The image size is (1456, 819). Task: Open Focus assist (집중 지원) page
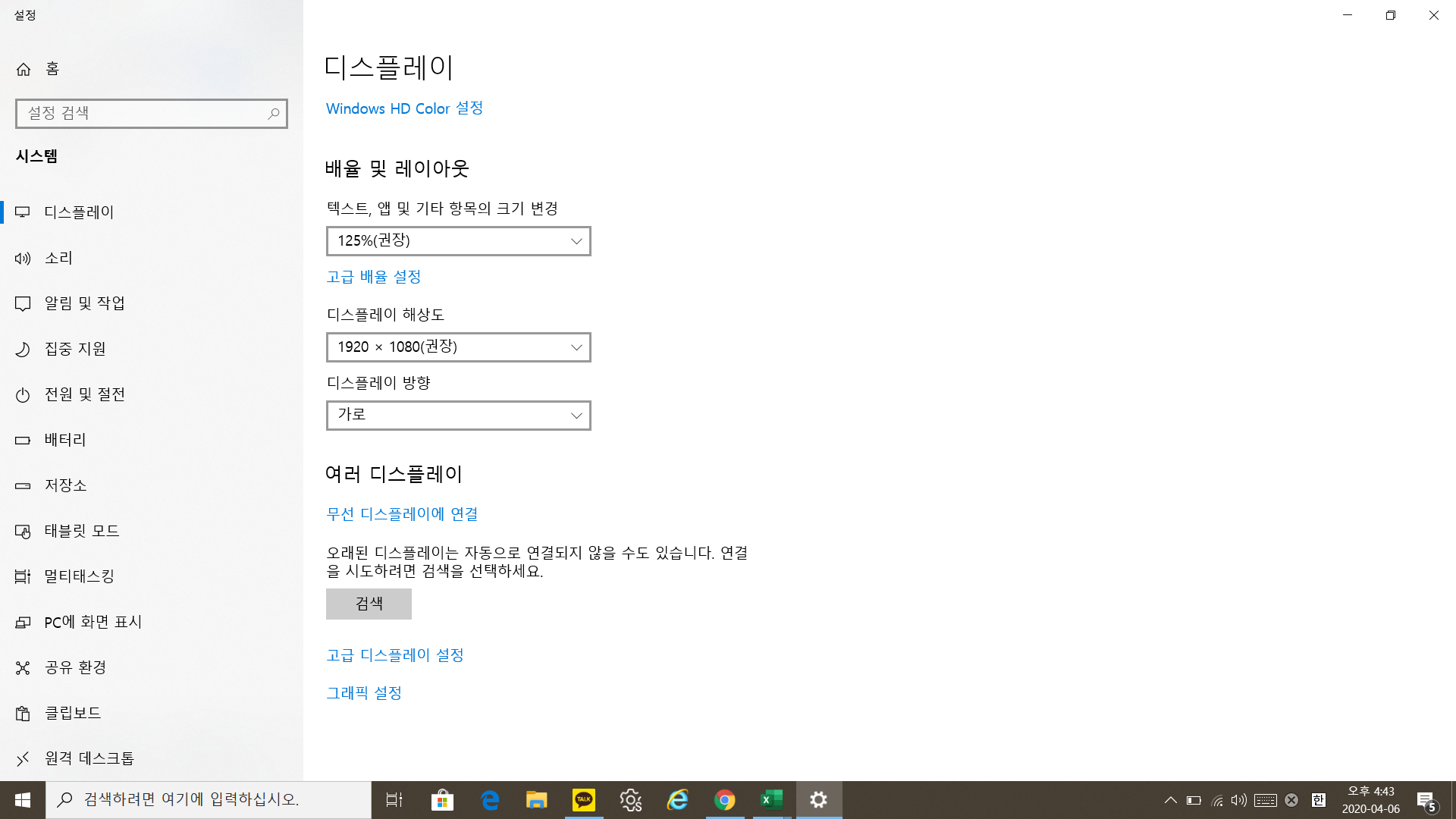[x=75, y=349]
